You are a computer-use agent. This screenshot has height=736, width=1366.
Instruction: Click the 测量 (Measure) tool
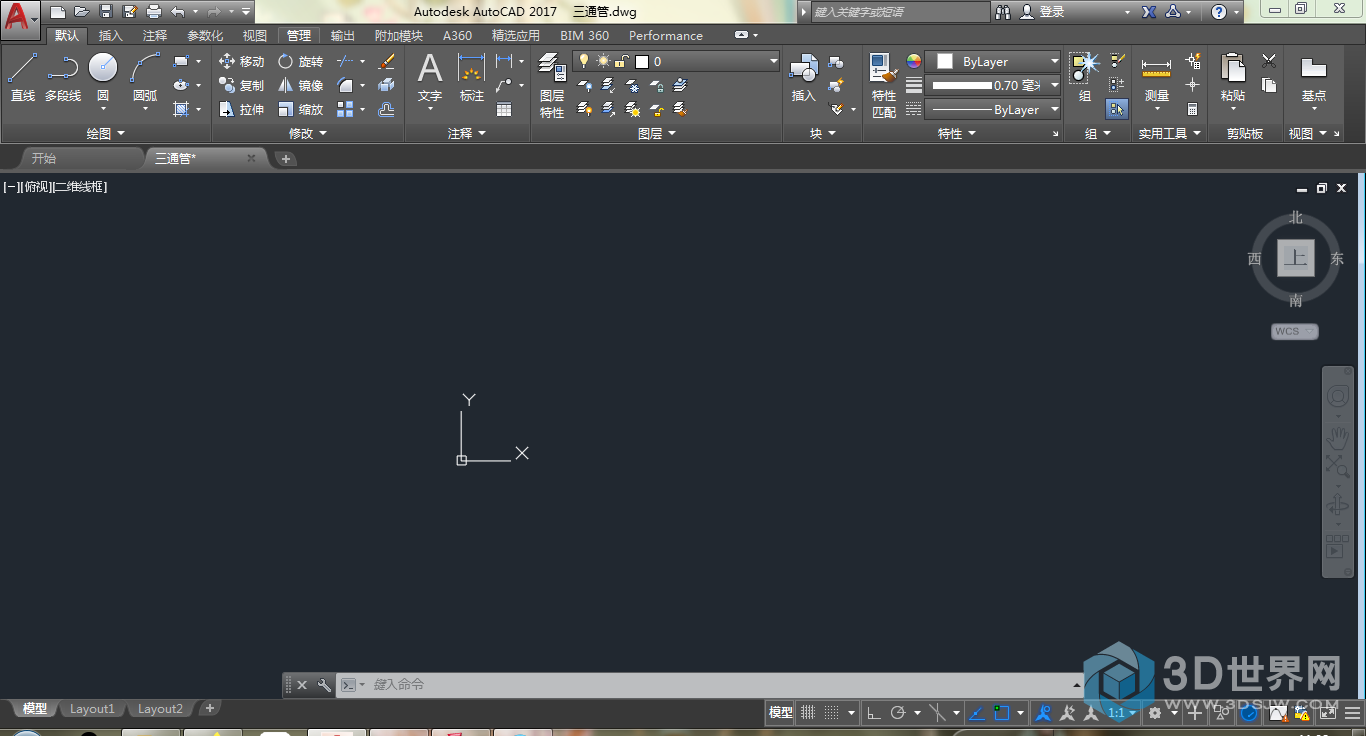[x=1157, y=78]
